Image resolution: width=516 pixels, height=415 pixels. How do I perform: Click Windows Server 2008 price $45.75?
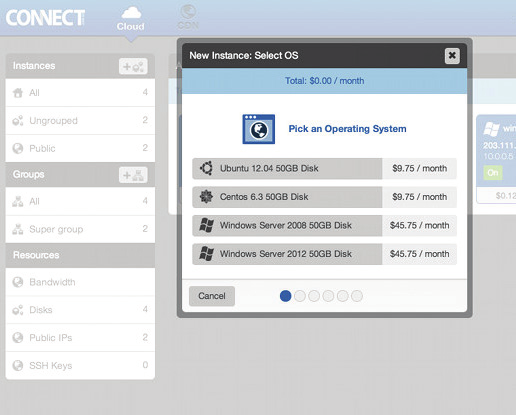pyautogui.click(x=420, y=225)
